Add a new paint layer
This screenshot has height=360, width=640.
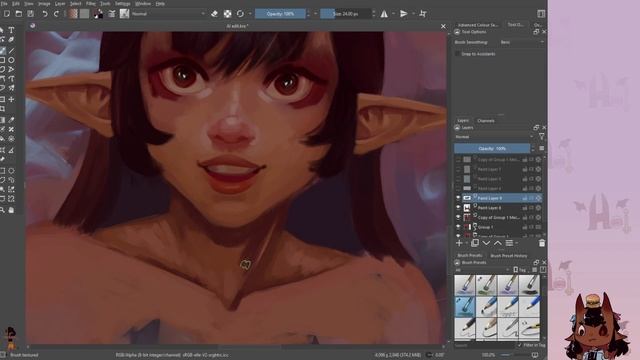(x=459, y=243)
